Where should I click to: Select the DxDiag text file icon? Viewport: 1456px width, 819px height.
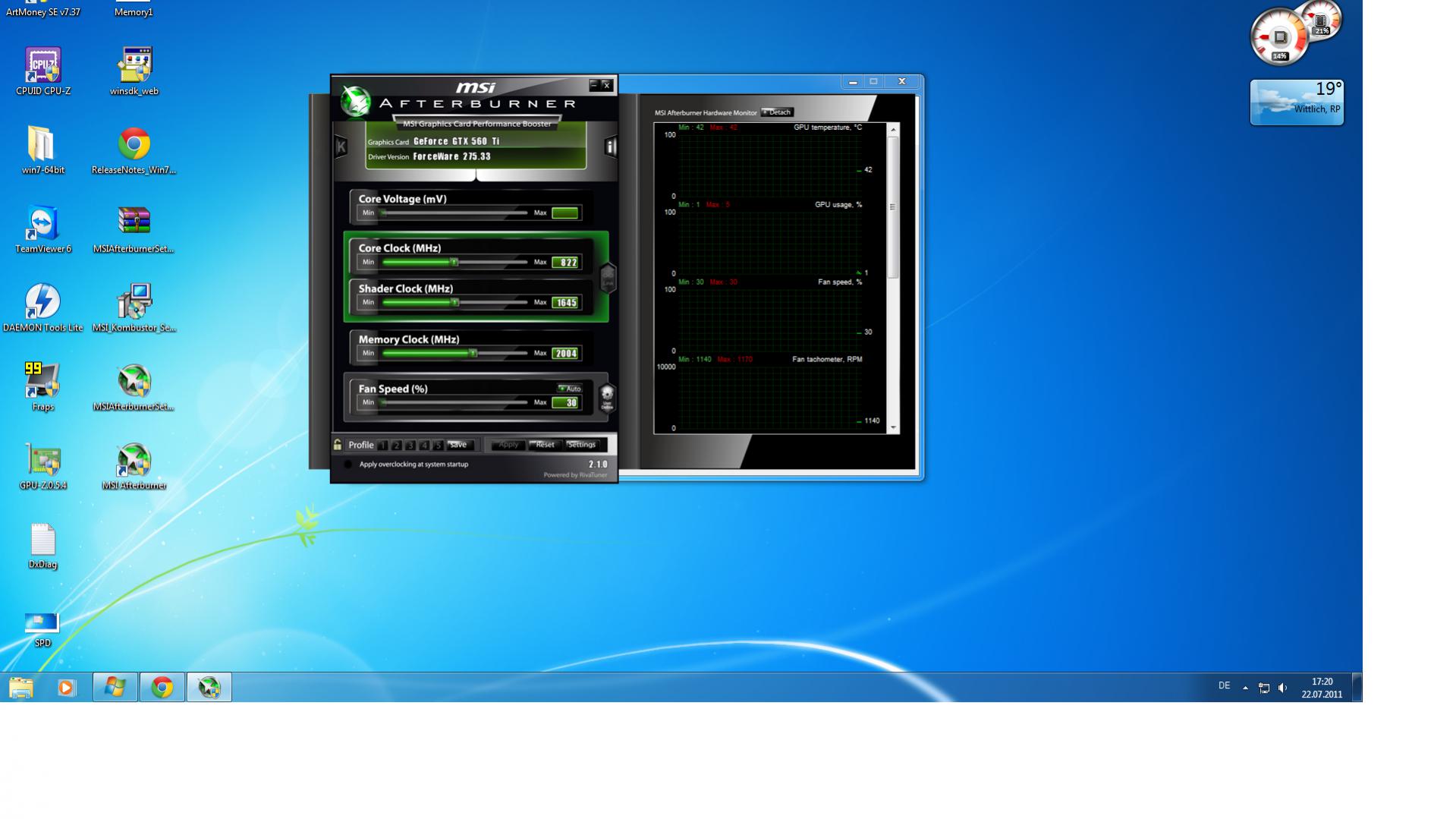click(43, 545)
